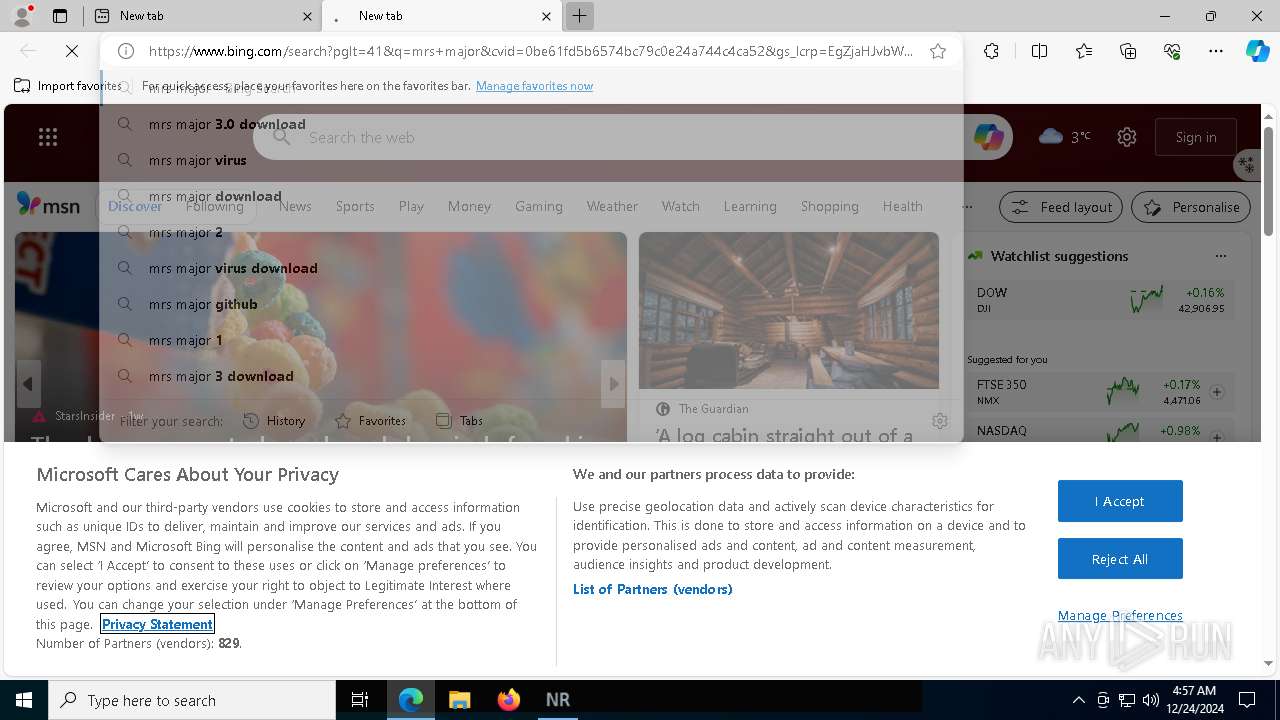Launch Firefox from taskbar

pyautogui.click(x=508, y=700)
